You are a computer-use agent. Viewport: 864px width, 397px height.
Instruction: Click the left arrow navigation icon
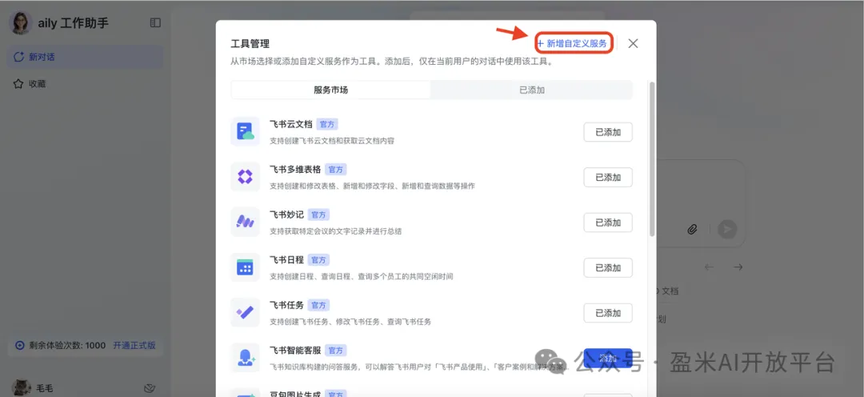(x=709, y=267)
